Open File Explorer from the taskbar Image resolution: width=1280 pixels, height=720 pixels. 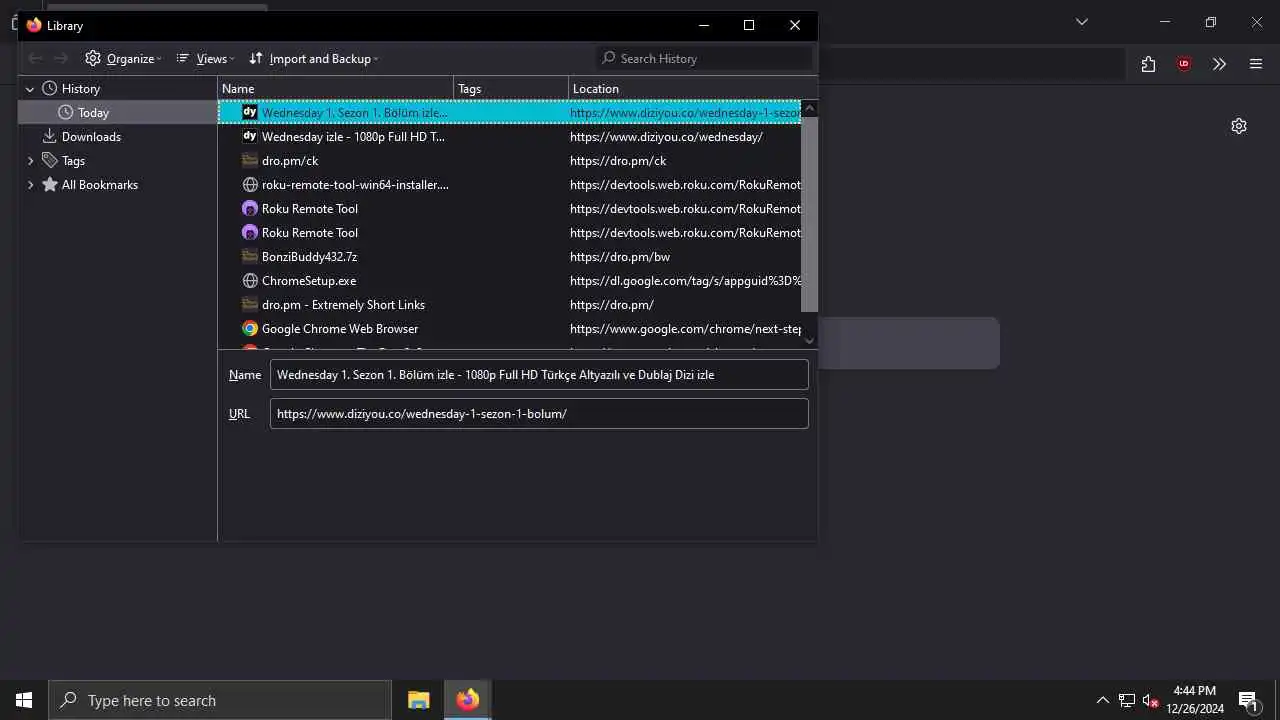click(x=419, y=700)
